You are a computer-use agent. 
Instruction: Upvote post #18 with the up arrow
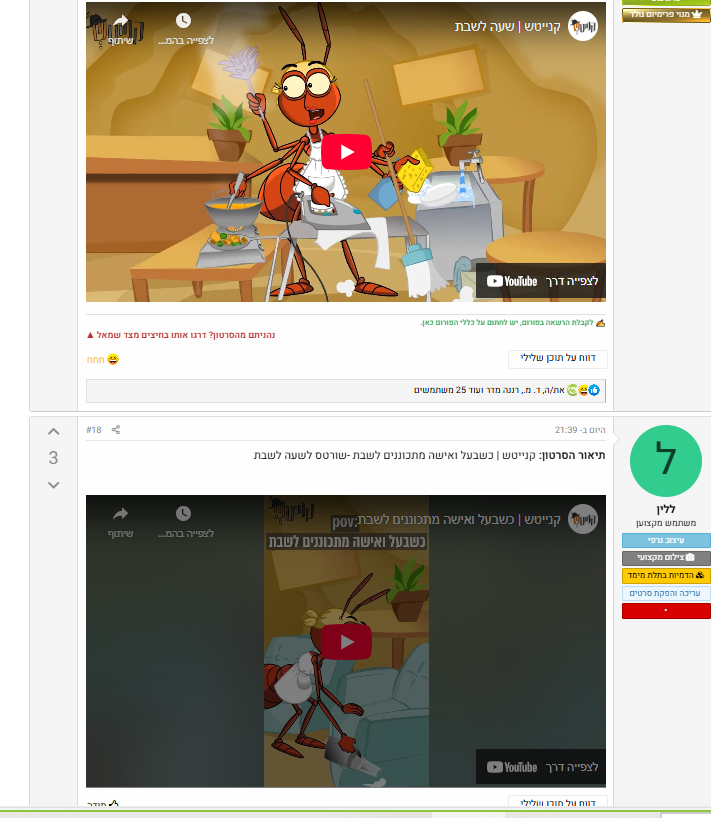tap(53, 431)
